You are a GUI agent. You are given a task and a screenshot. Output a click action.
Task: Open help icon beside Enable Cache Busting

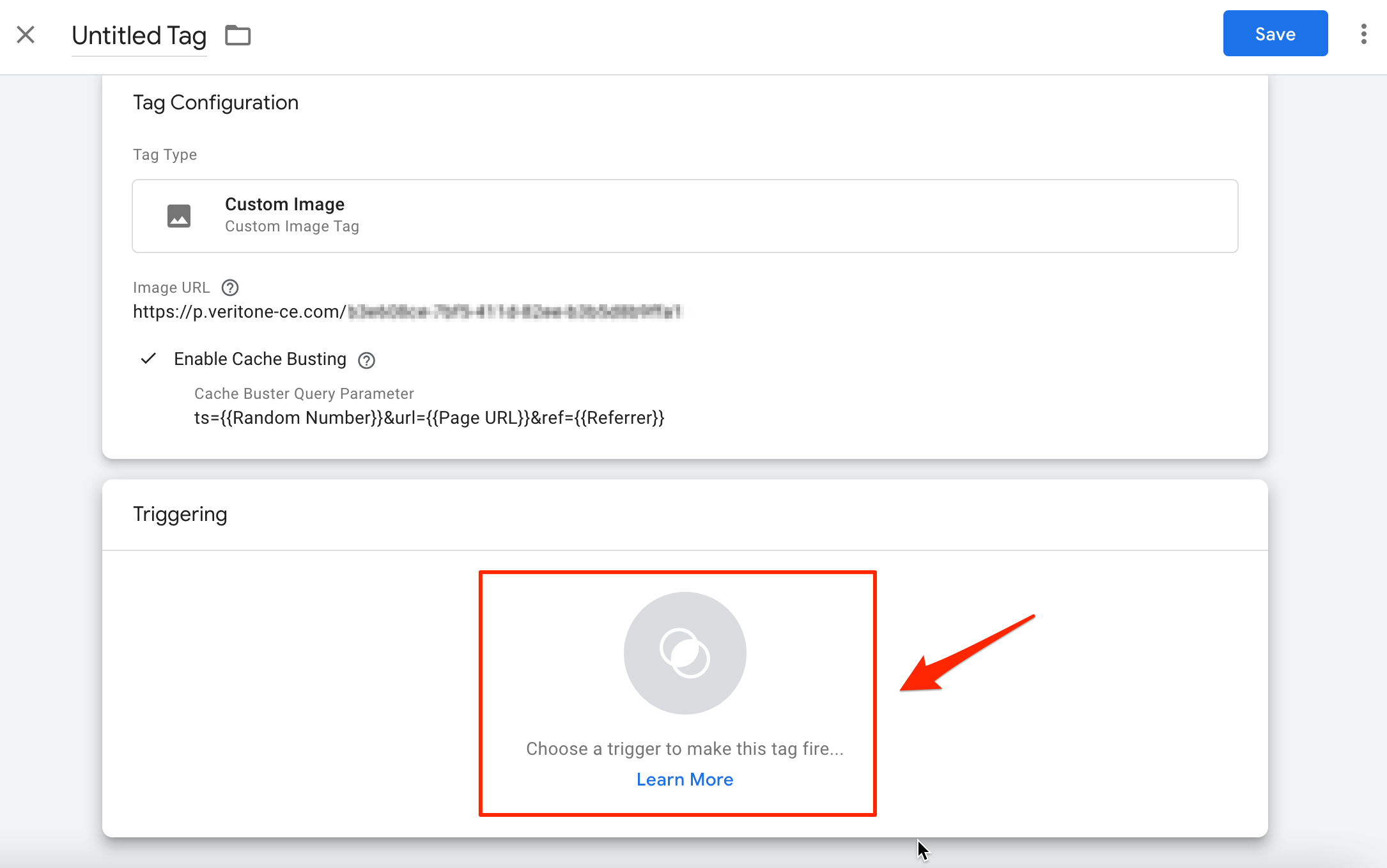[366, 360]
